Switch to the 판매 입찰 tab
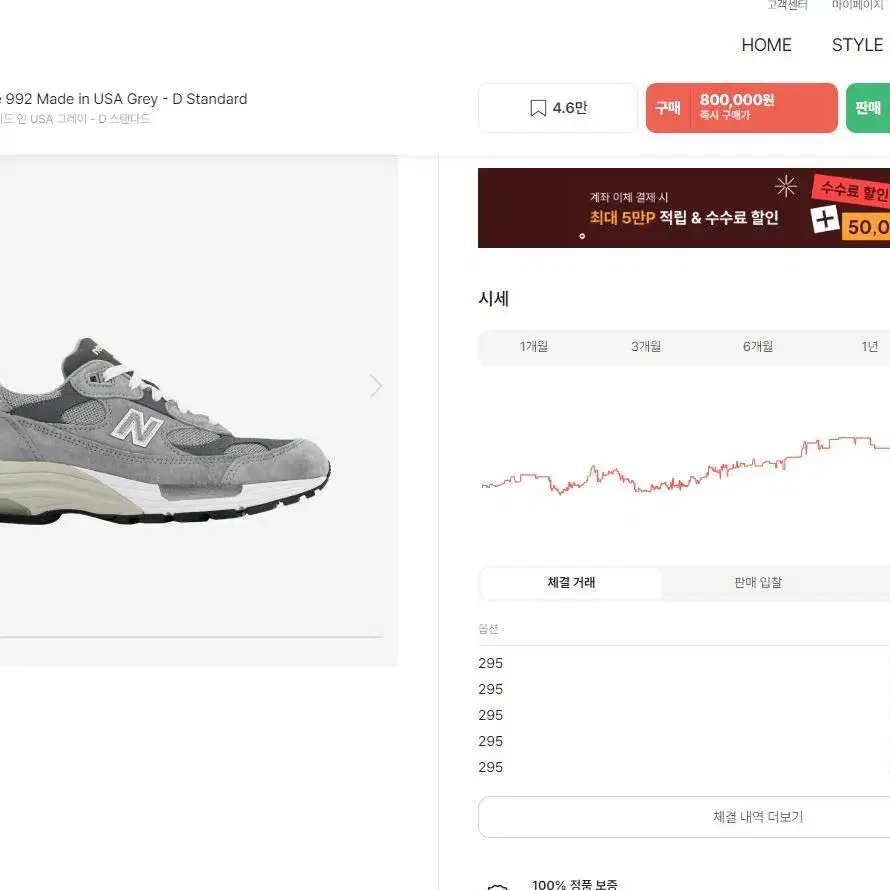Viewport: 890px width, 890px height. point(758,582)
